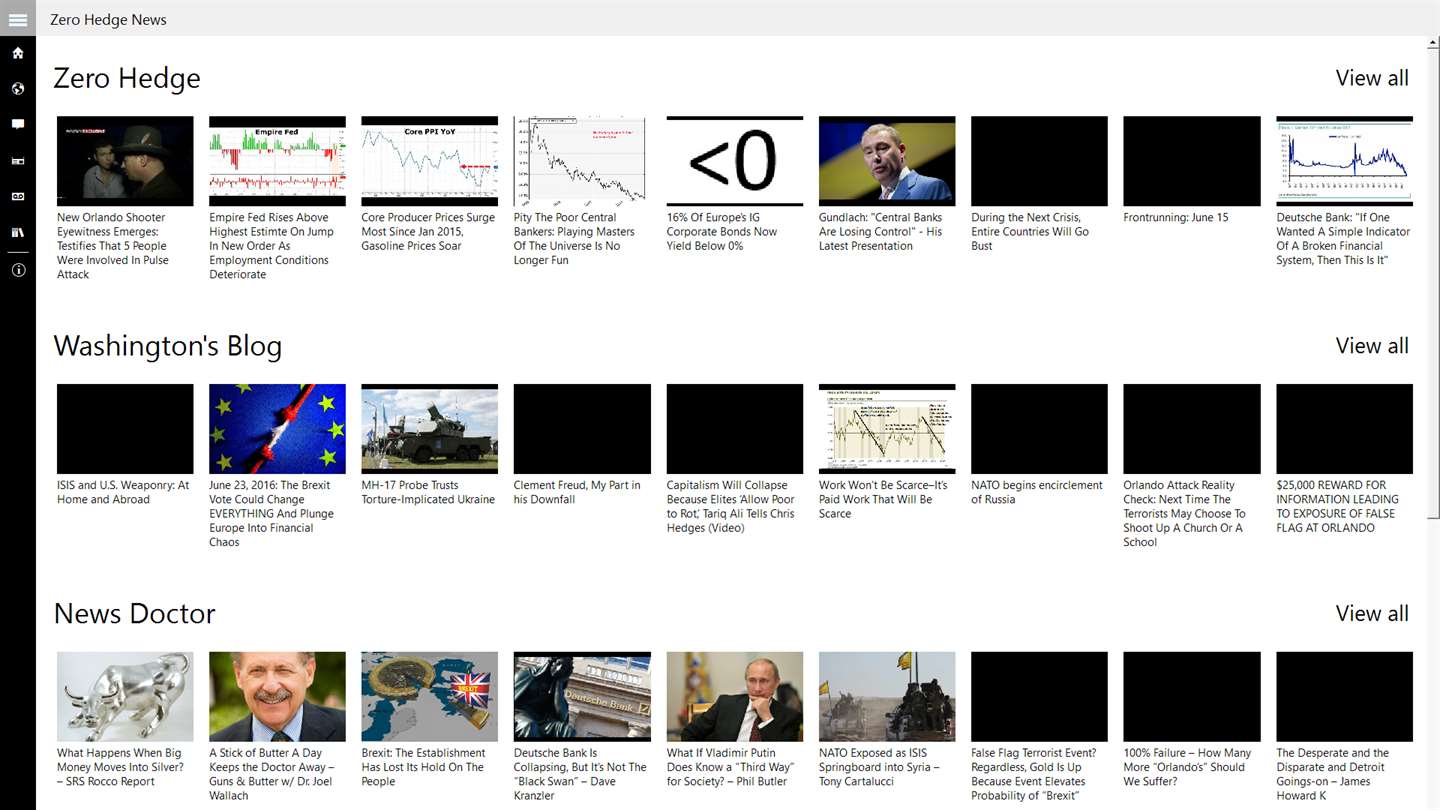Open the cassette tape sidebar icon
Image resolution: width=1440 pixels, height=810 pixels.
(18, 197)
